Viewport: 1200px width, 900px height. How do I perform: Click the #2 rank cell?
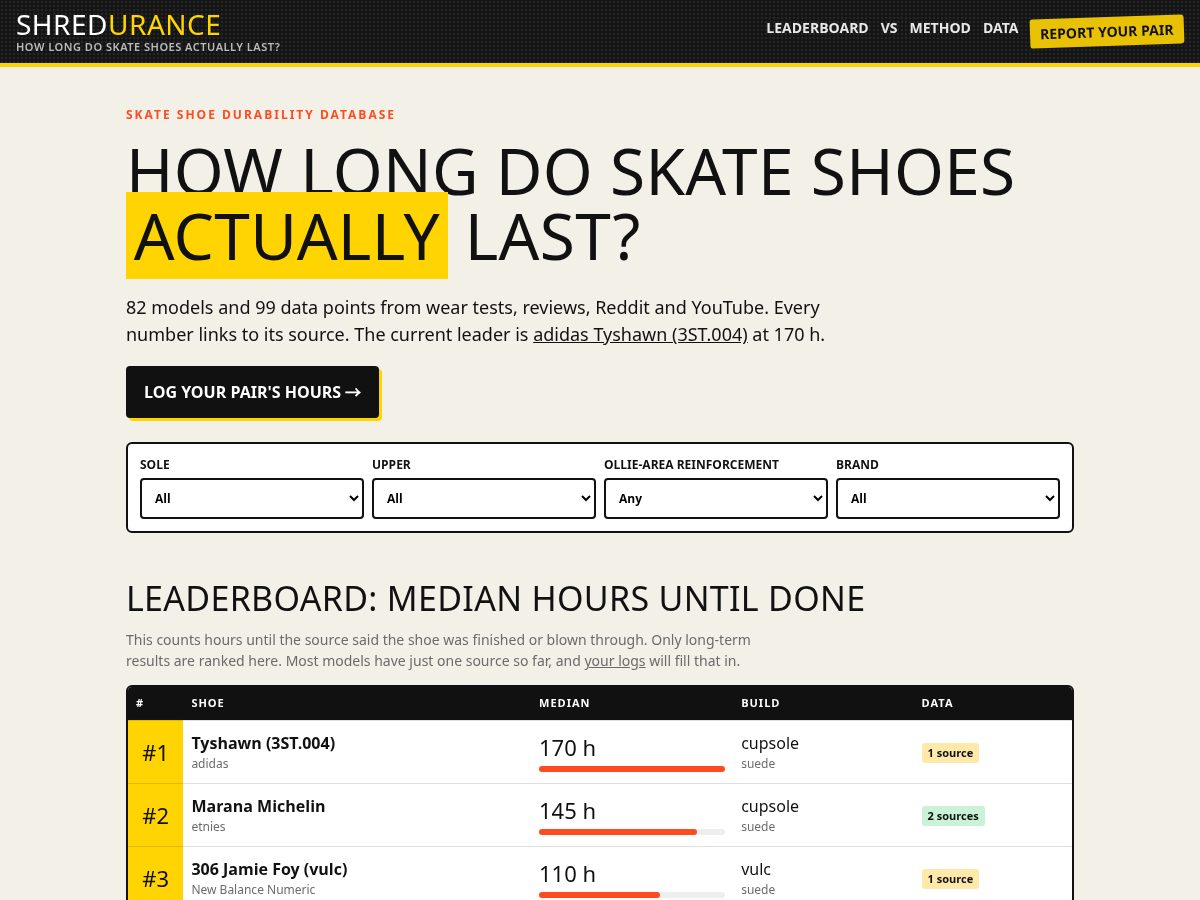click(x=155, y=815)
